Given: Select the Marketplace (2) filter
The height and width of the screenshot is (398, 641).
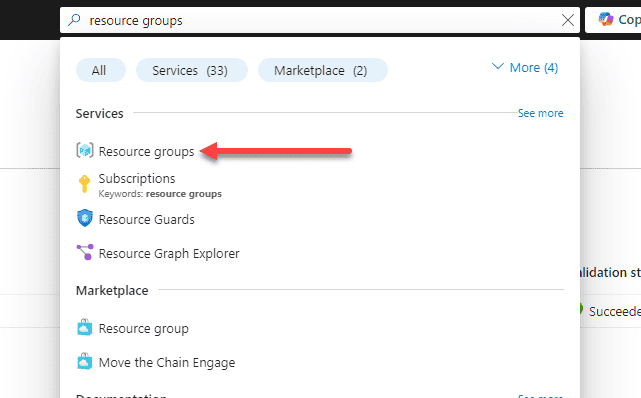Looking at the screenshot, I should point(322,70).
